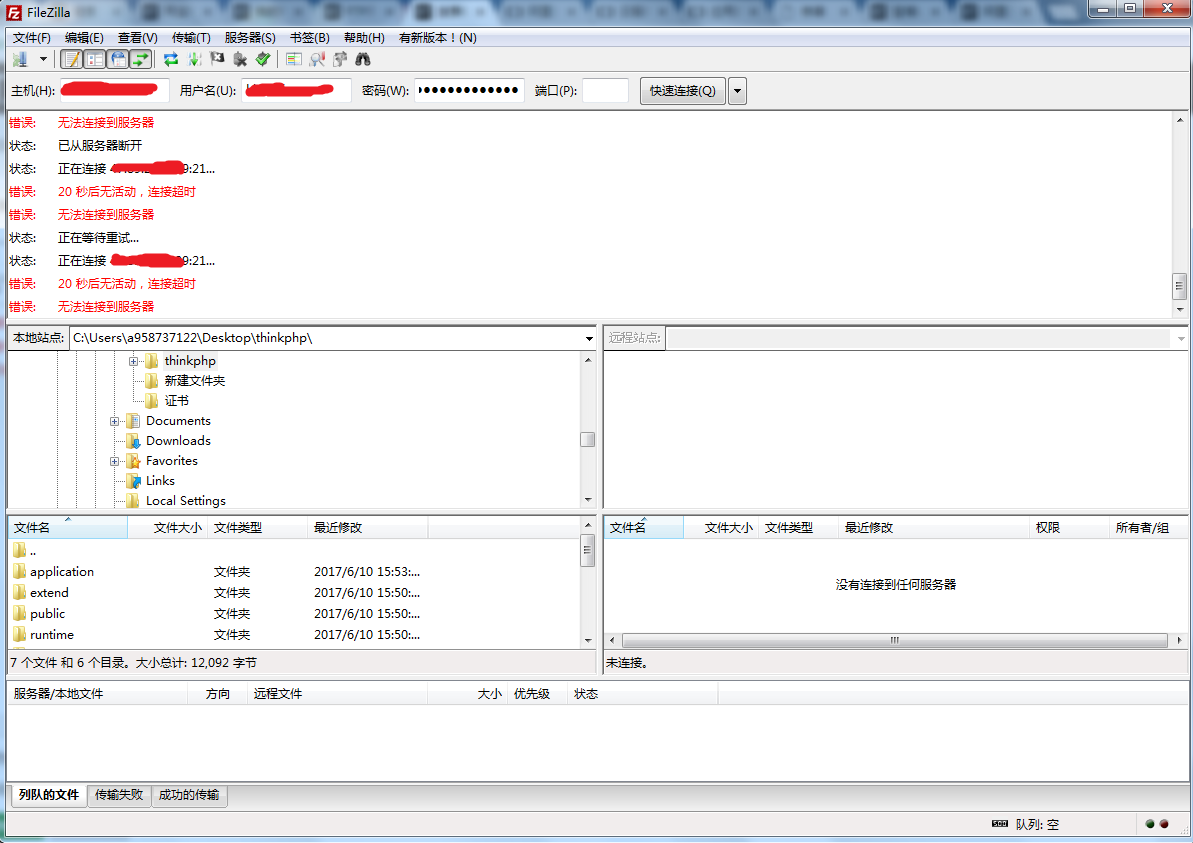The height and width of the screenshot is (843, 1193).
Task: Select the Downloads folder in the tree
Action: point(178,441)
